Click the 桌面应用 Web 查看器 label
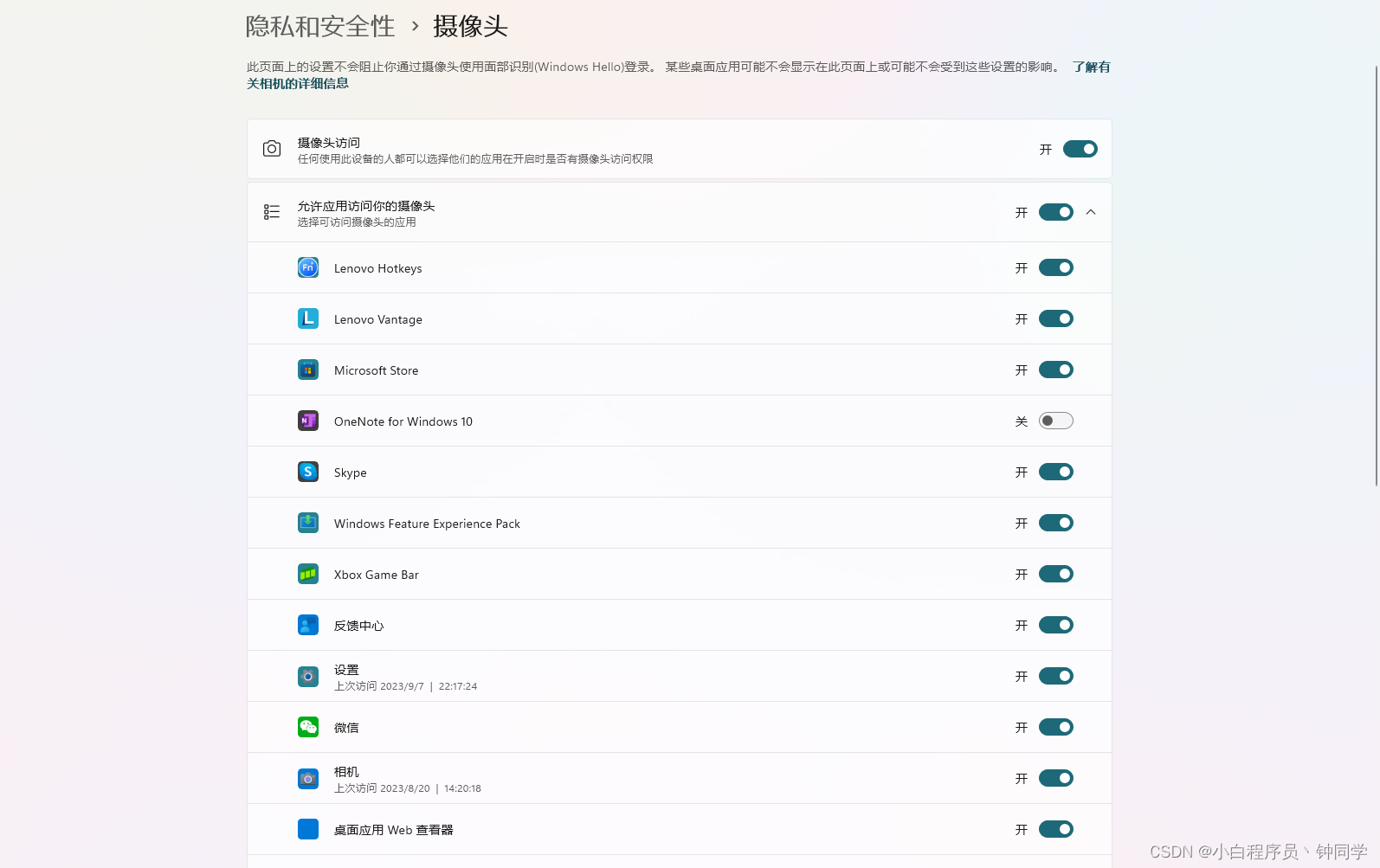1380x868 pixels. tap(394, 830)
